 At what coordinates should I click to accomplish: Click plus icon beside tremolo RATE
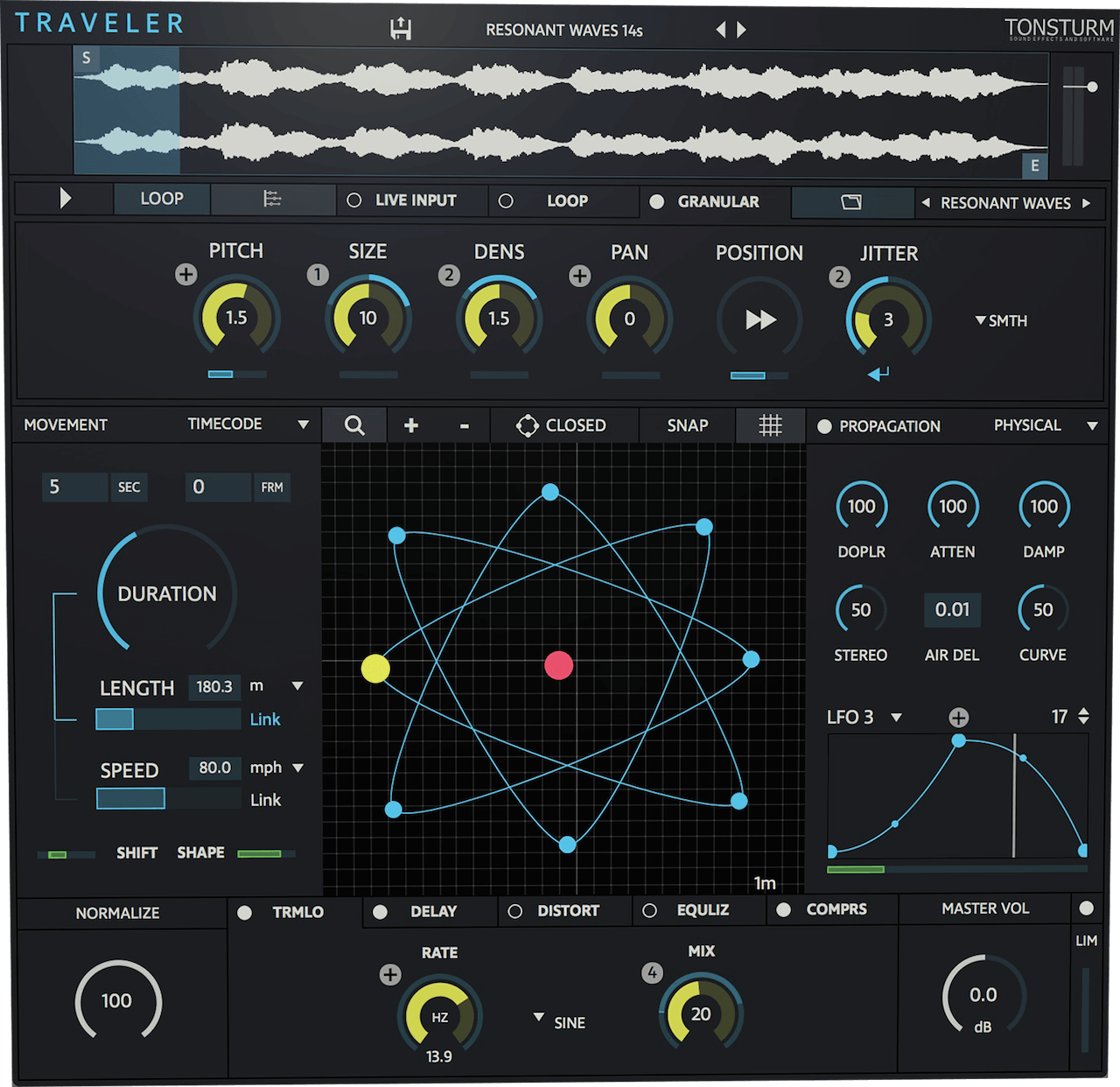390,974
